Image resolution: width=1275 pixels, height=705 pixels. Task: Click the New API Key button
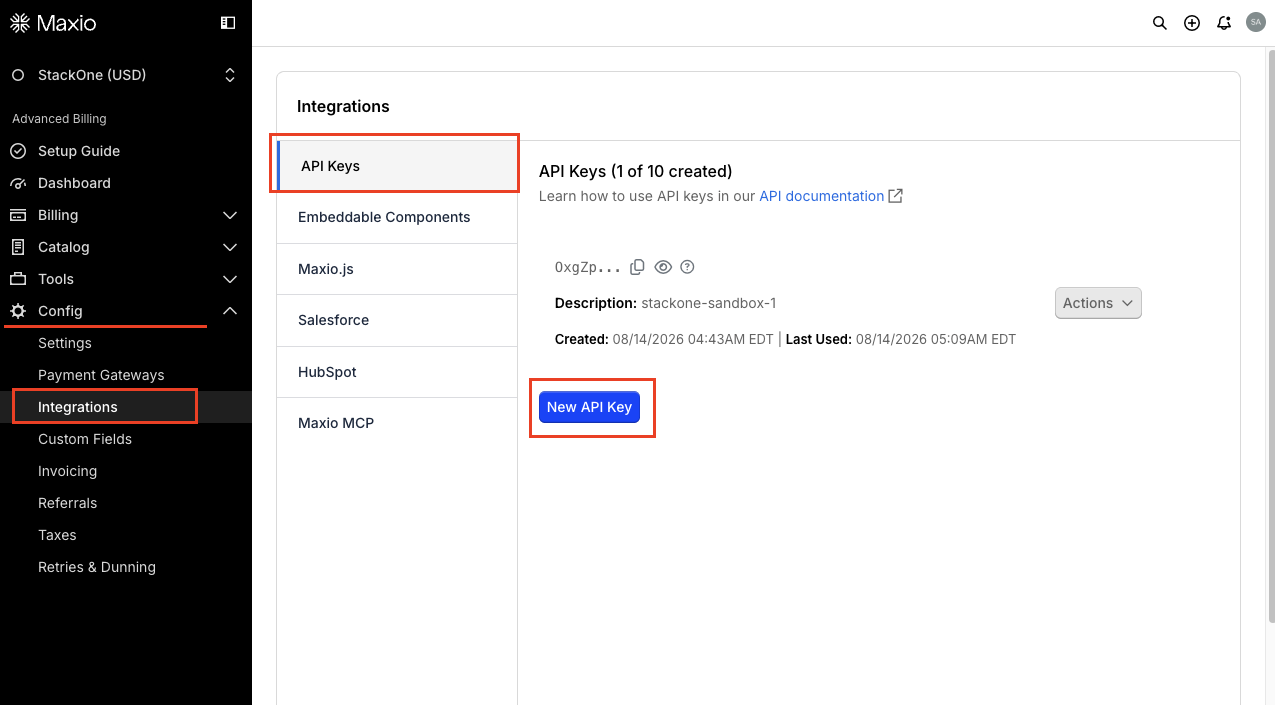[589, 407]
